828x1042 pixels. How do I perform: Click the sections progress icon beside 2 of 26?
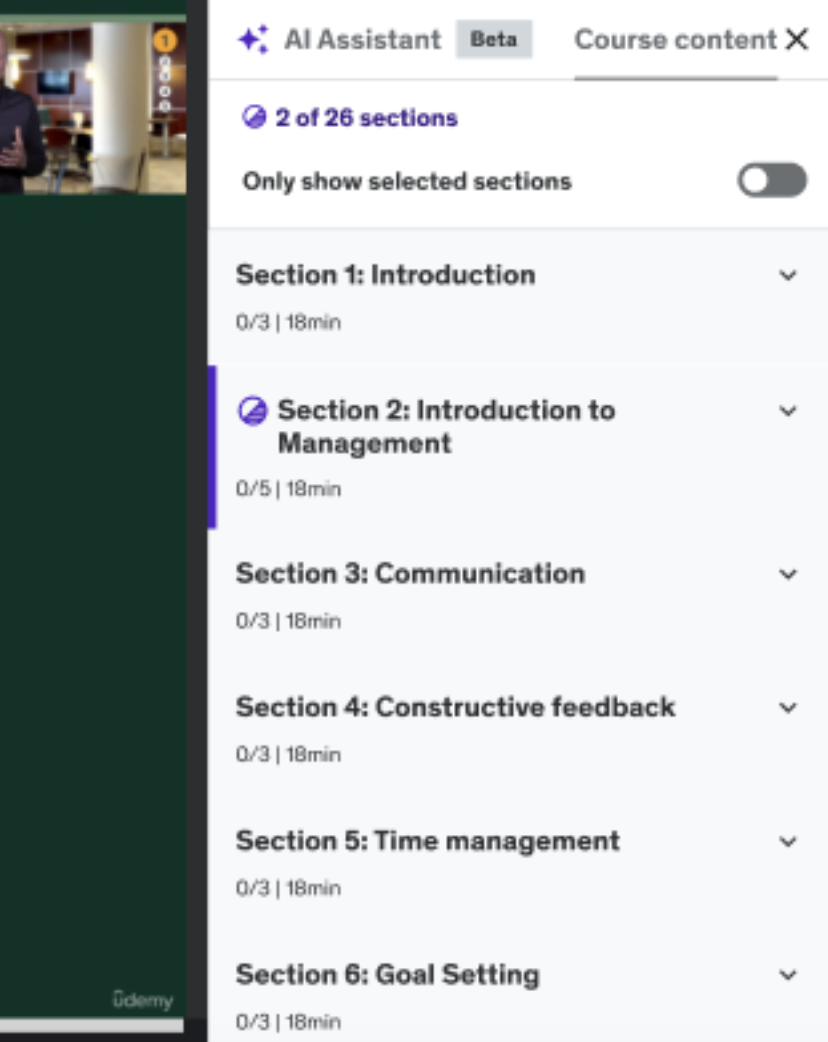(254, 118)
